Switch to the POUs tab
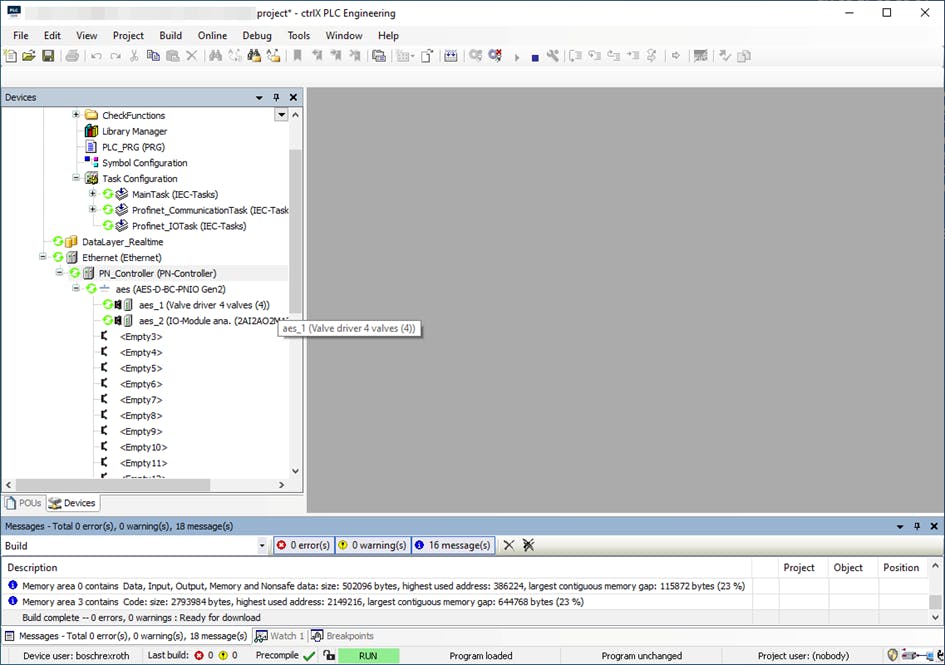This screenshot has width=945, height=665. (24, 503)
